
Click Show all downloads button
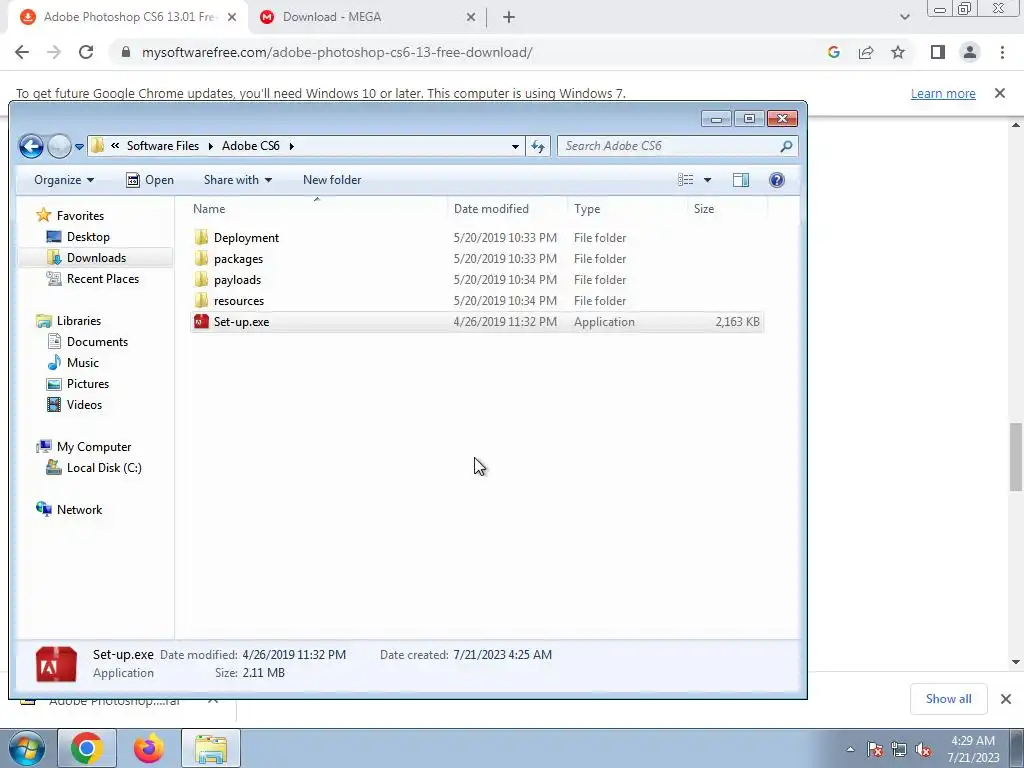[948, 699]
